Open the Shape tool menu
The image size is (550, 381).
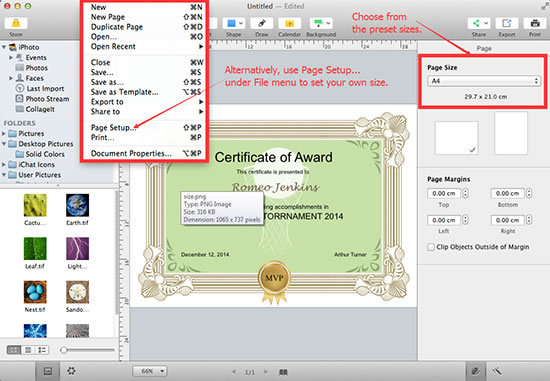coord(235,24)
